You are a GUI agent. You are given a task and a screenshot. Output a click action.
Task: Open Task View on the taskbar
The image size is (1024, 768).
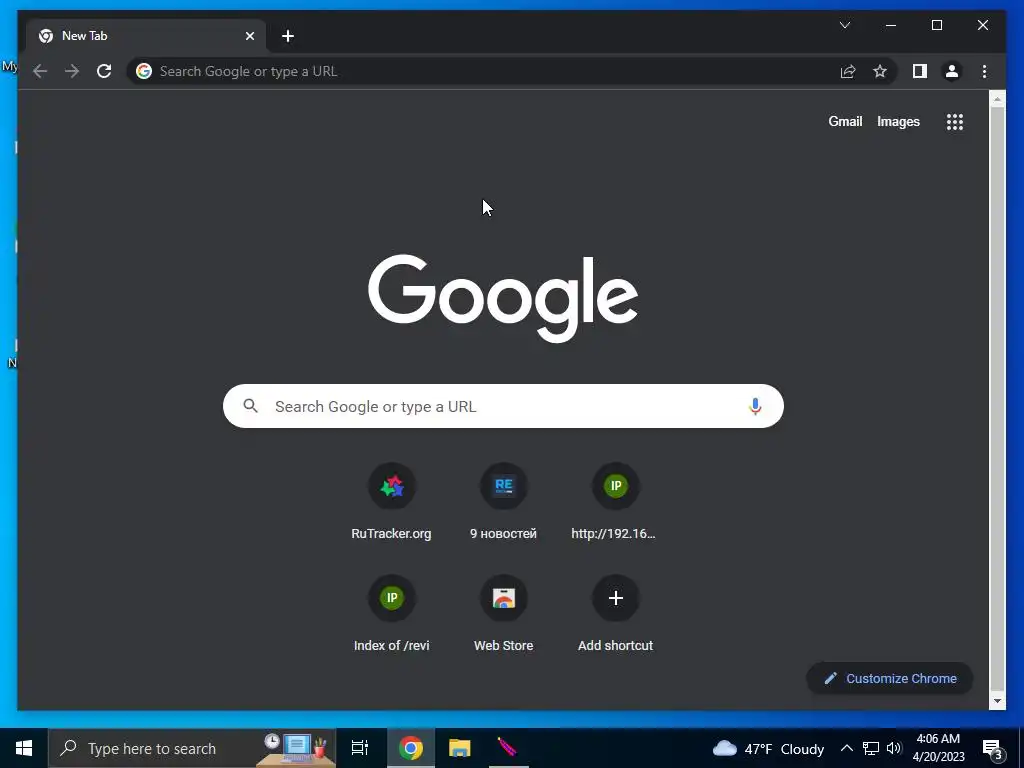pyautogui.click(x=360, y=748)
